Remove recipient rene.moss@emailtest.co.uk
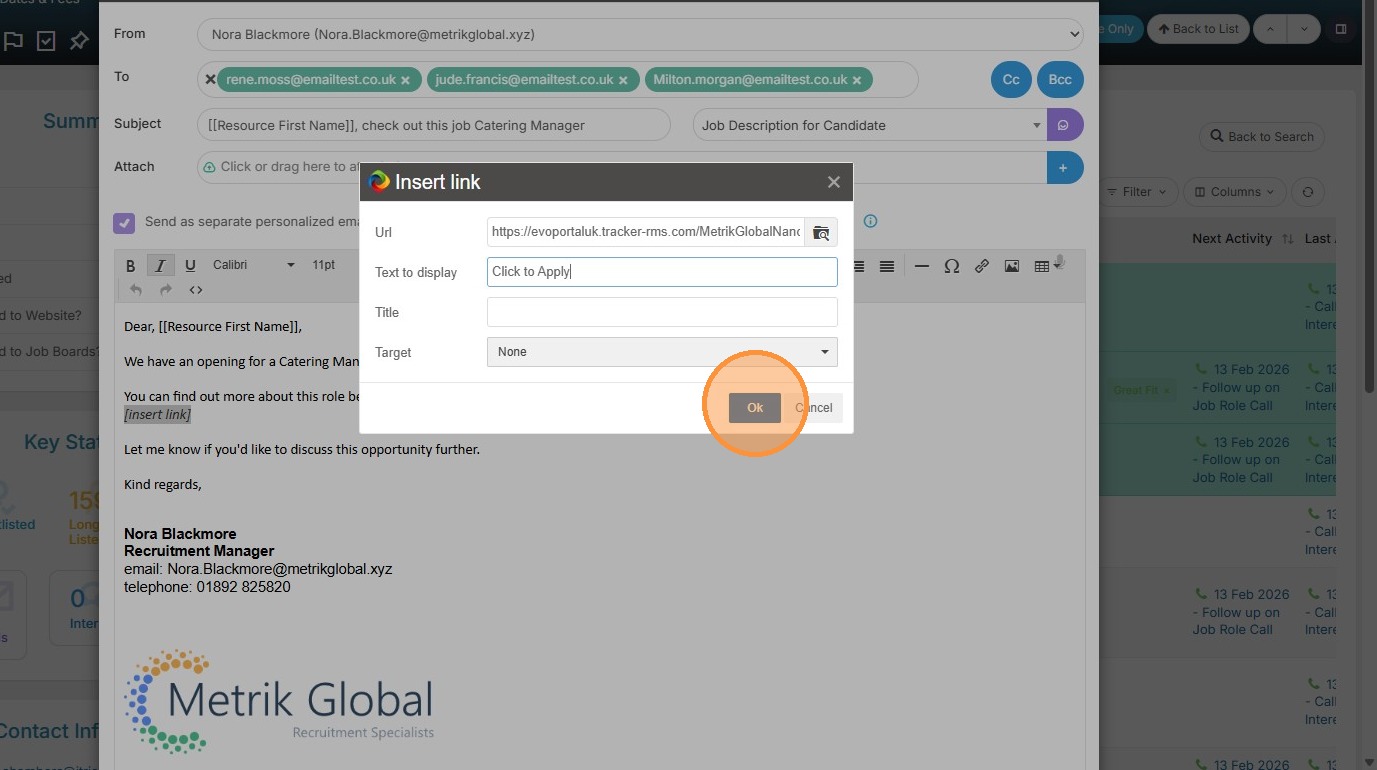 pyautogui.click(x=405, y=80)
